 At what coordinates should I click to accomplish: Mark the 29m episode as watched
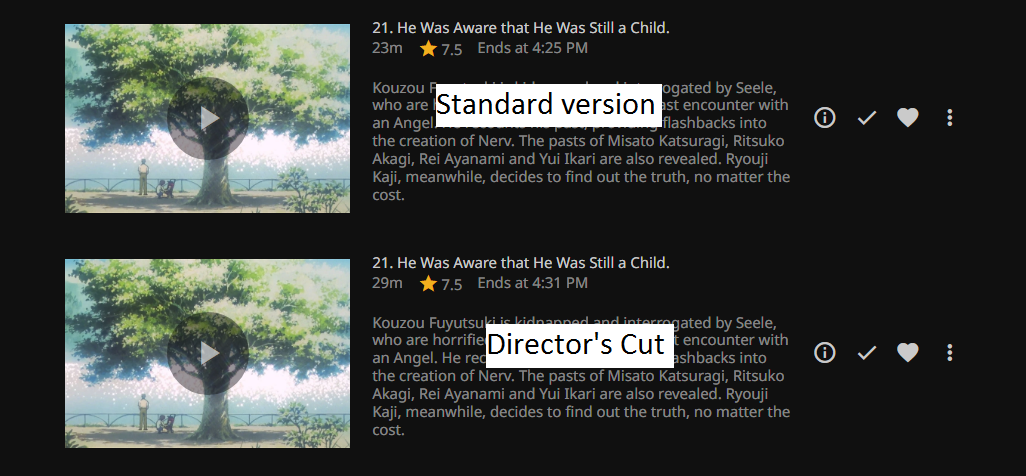point(867,353)
